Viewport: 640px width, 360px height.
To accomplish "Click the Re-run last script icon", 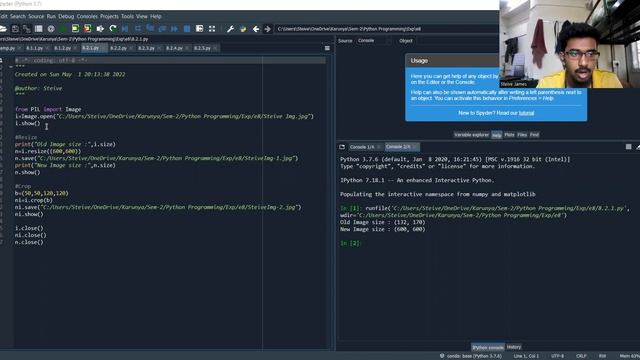I will (x=113, y=29).
